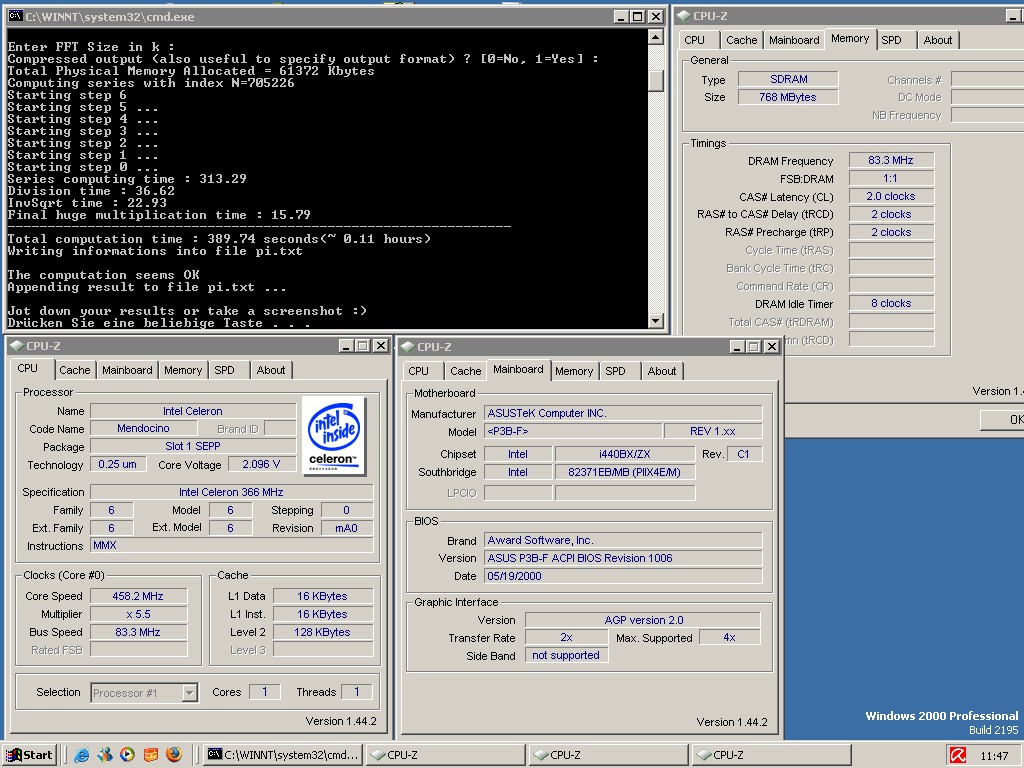Click Core Voltage value '2.096 V'

(261, 464)
